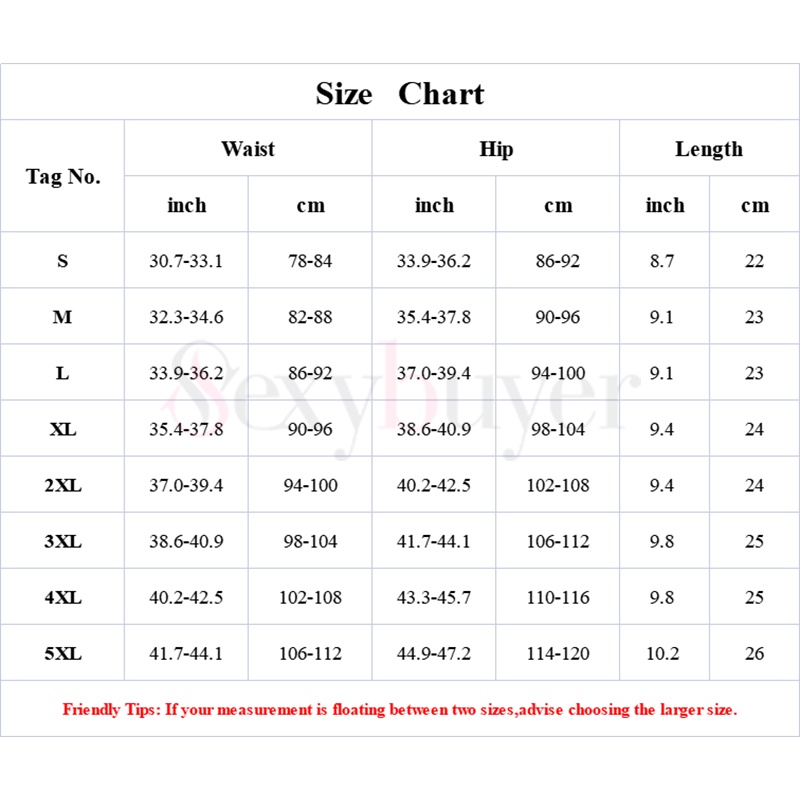Click waist inch value 30.7-33.1
The image size is (800, 800).
[x=186, y=261]
